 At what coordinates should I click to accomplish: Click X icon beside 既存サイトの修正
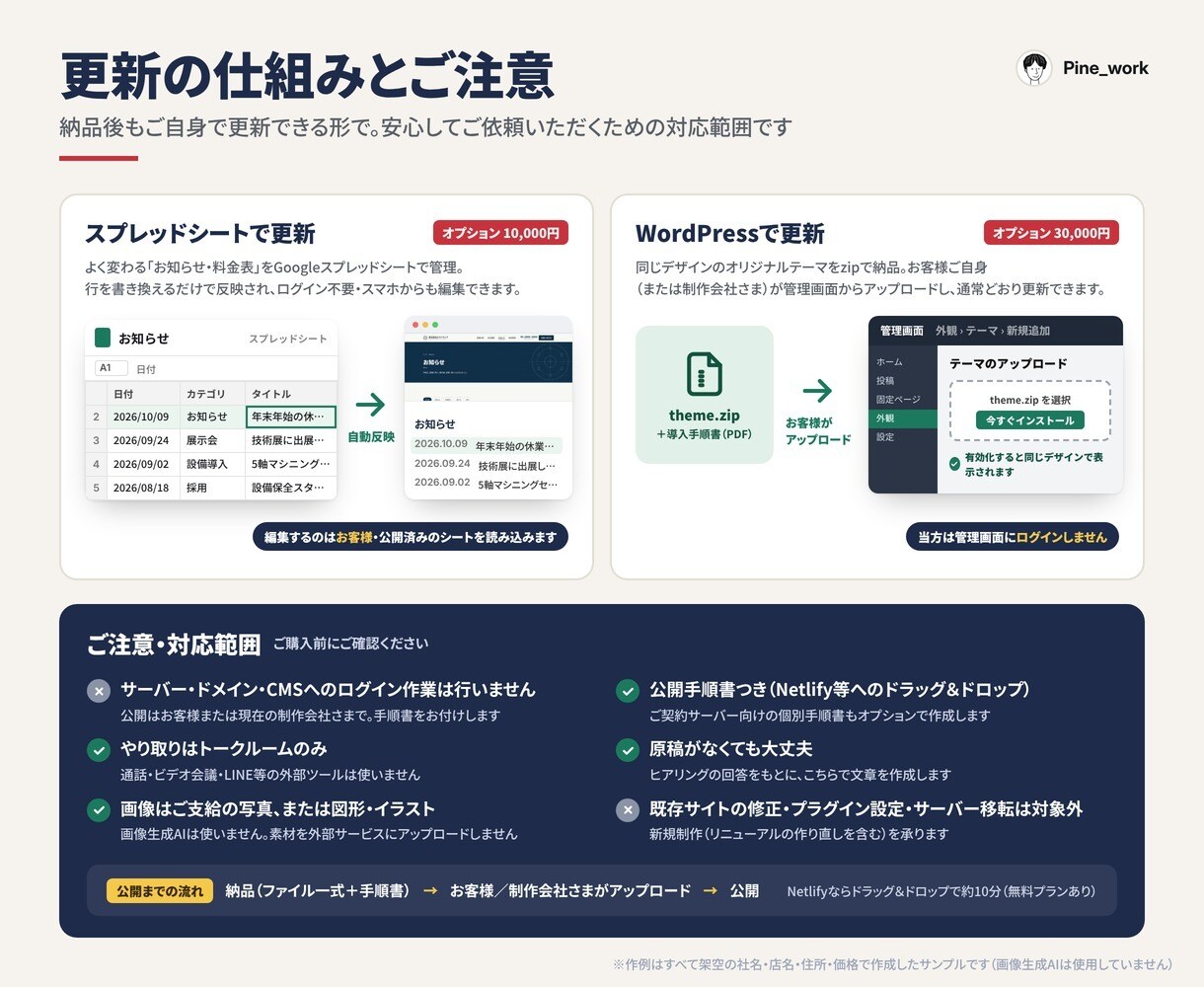(x=628, y=810)
